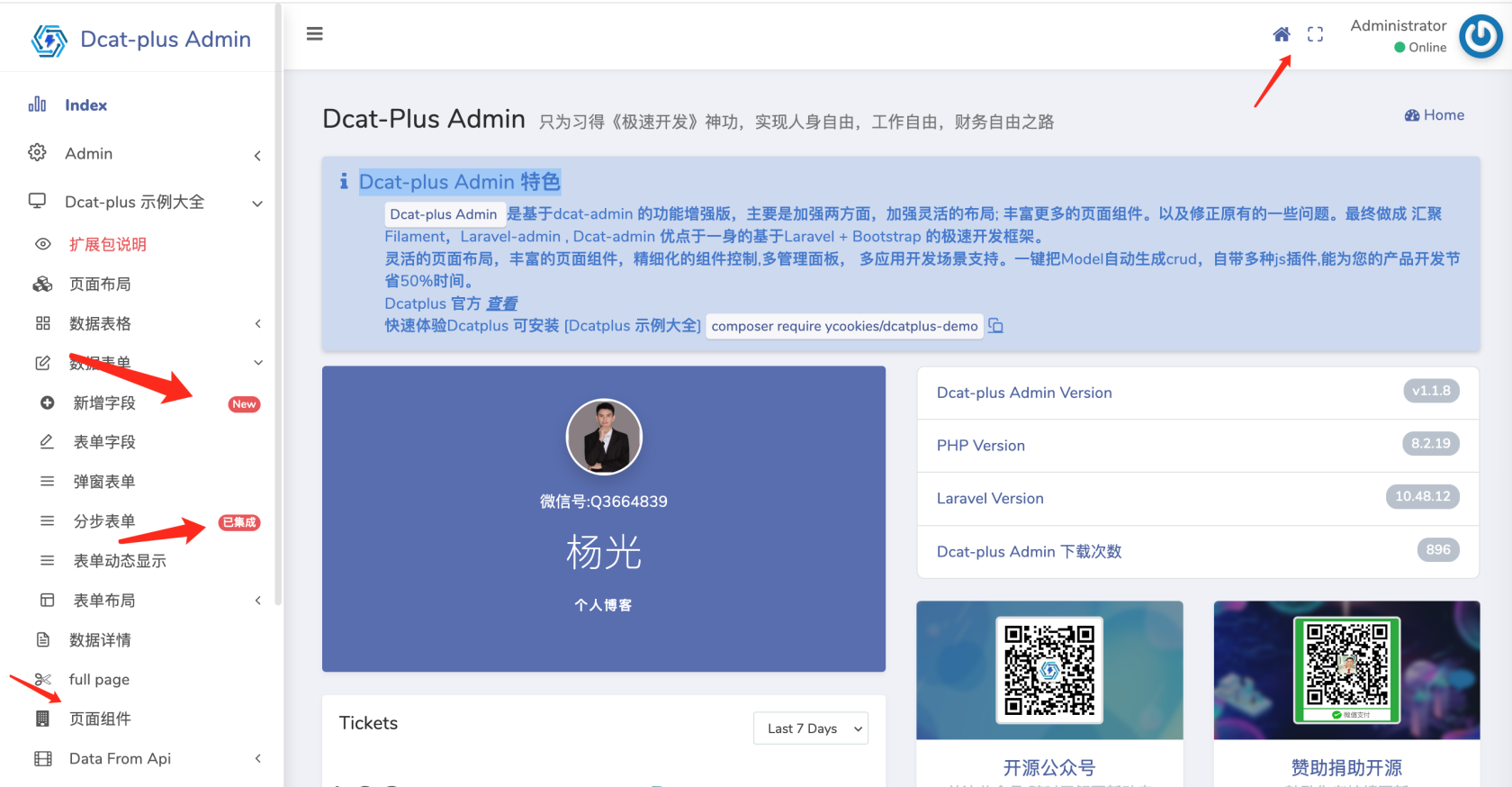
Task: Click the dashboard icon in Home breadcrumb
Action: tap(1412, 115)
